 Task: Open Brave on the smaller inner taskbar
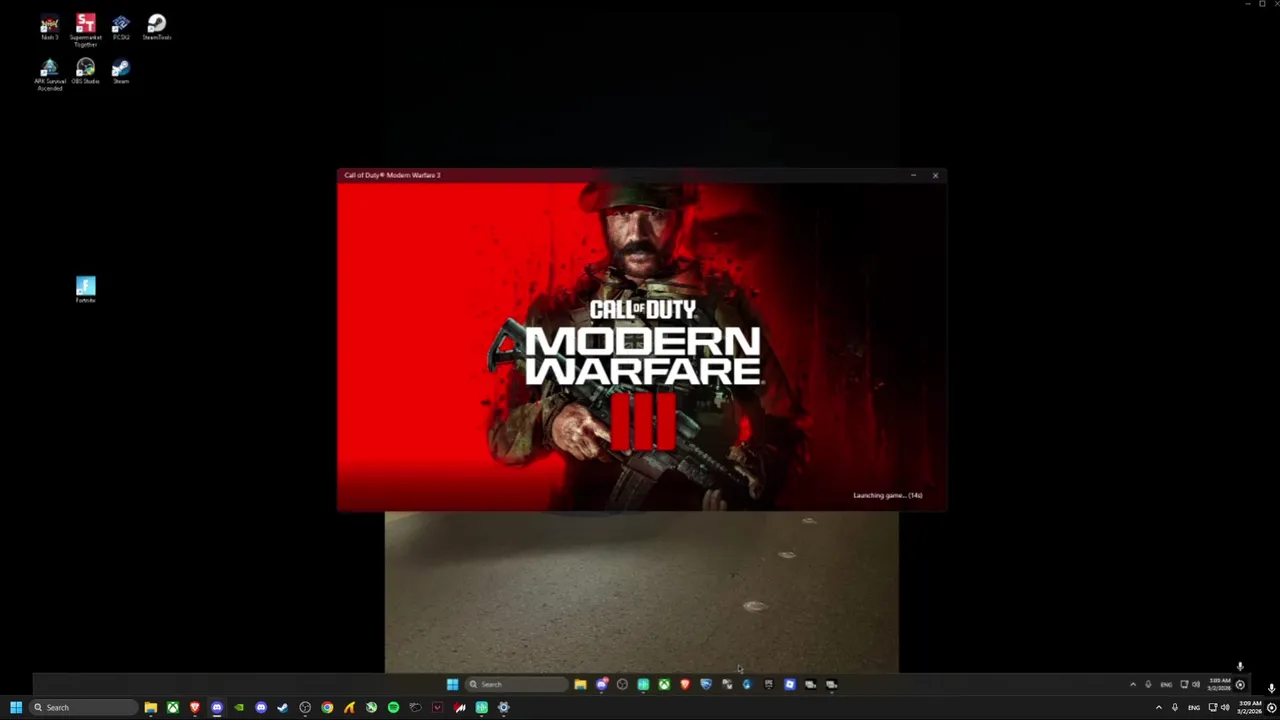[685, 684]
